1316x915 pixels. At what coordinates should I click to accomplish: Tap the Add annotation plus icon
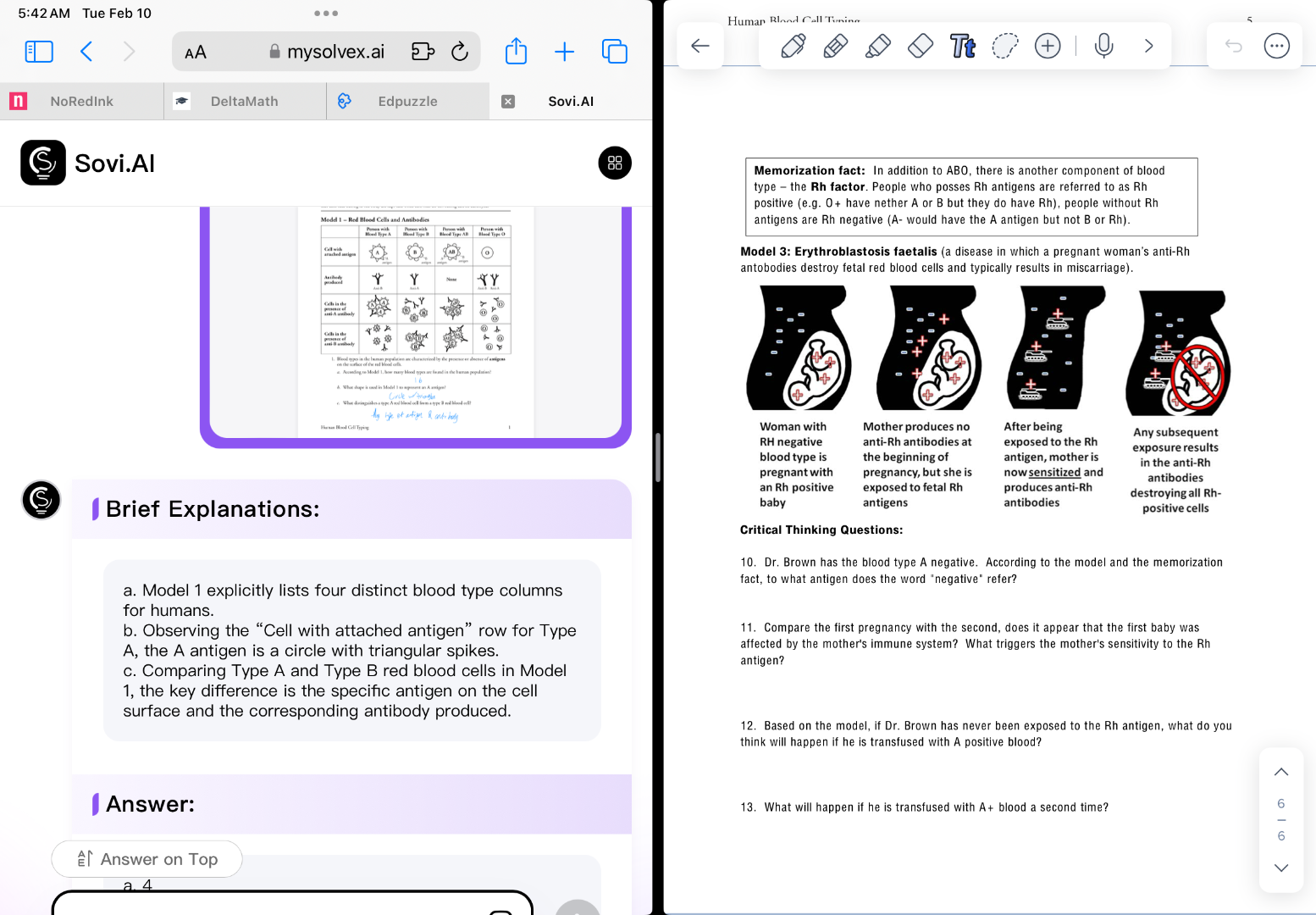click(x=1048, y=46)
